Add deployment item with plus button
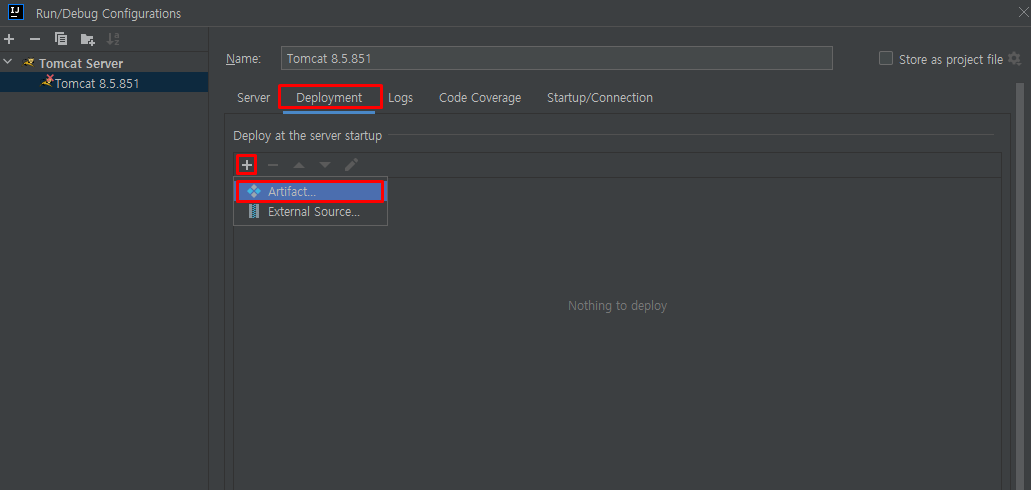 [247, 164]
